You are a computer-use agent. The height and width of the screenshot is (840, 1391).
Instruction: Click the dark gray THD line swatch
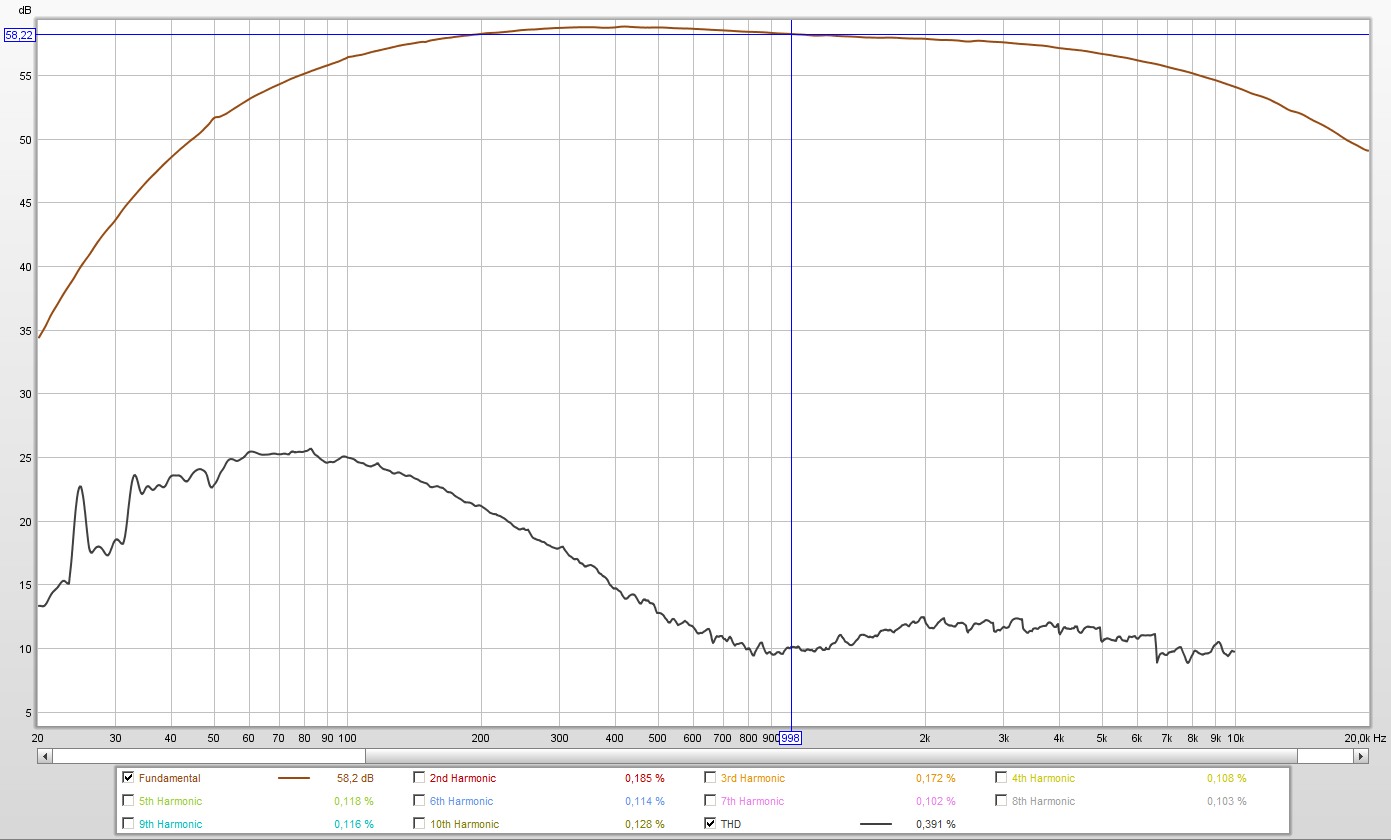[876, 824]
